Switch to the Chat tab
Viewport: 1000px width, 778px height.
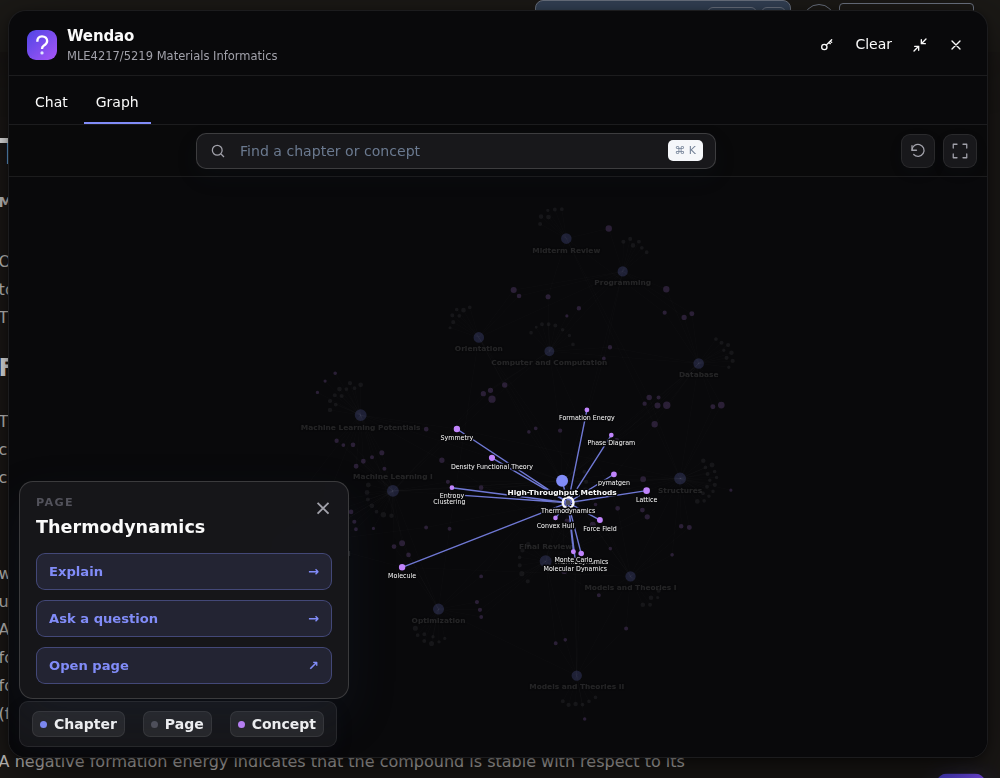tap(51, 102)
